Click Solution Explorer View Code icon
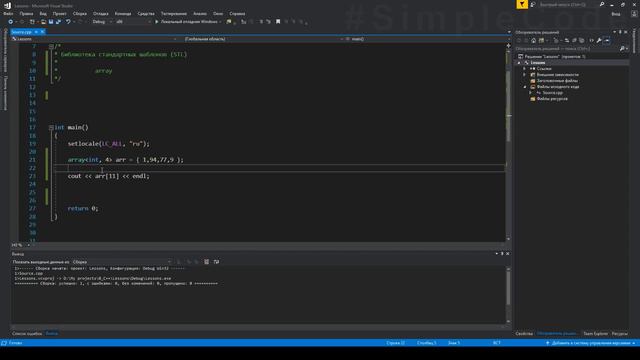The image size is (640, 360). pyautogui.click(x=591, y=40)
